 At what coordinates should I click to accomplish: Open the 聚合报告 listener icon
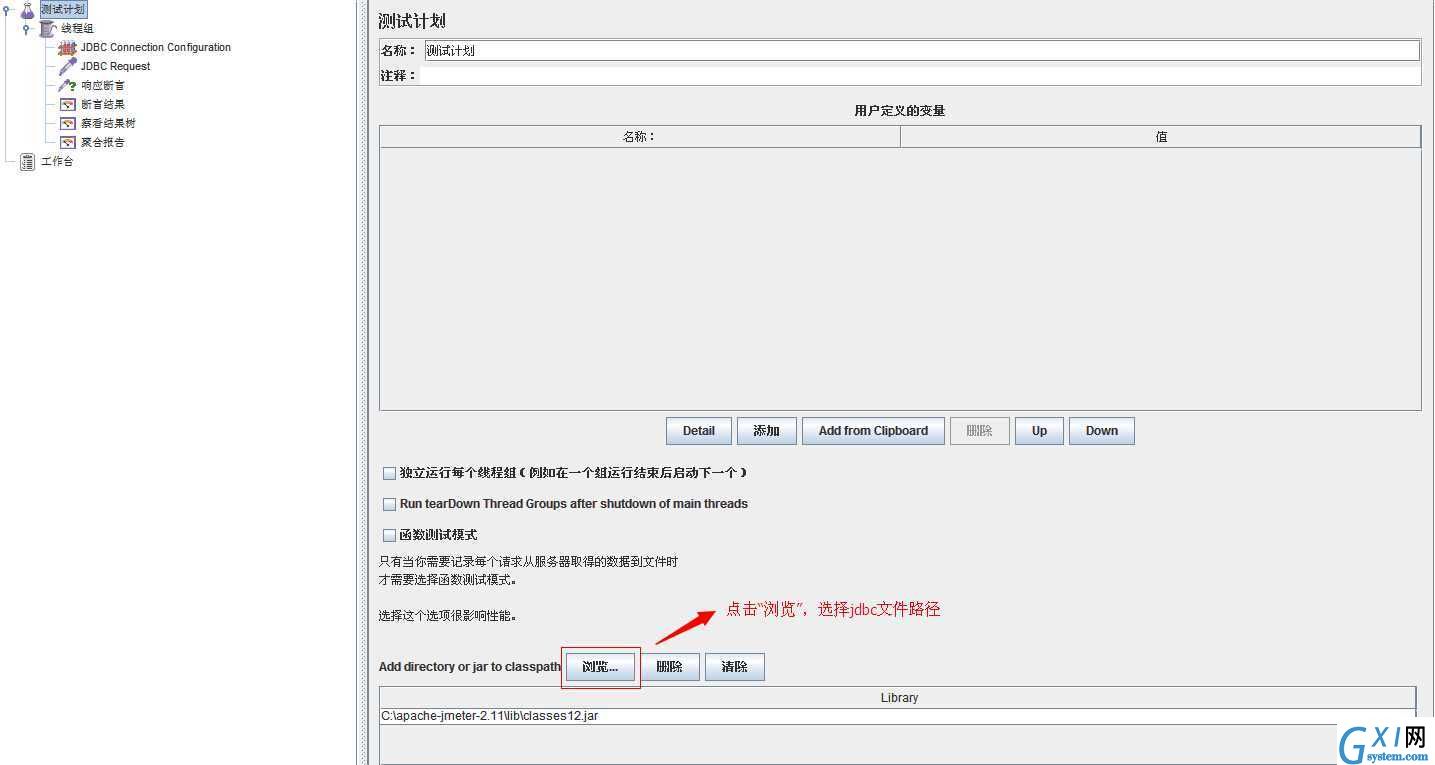click(x=67, y=143)
